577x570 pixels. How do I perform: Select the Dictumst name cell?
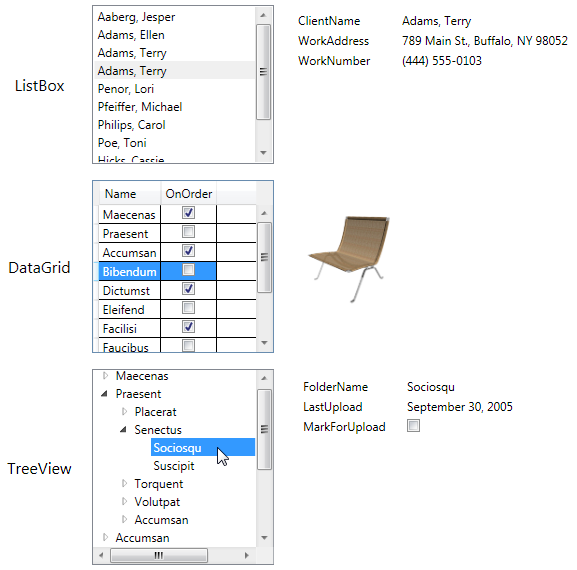coord(130,291)
